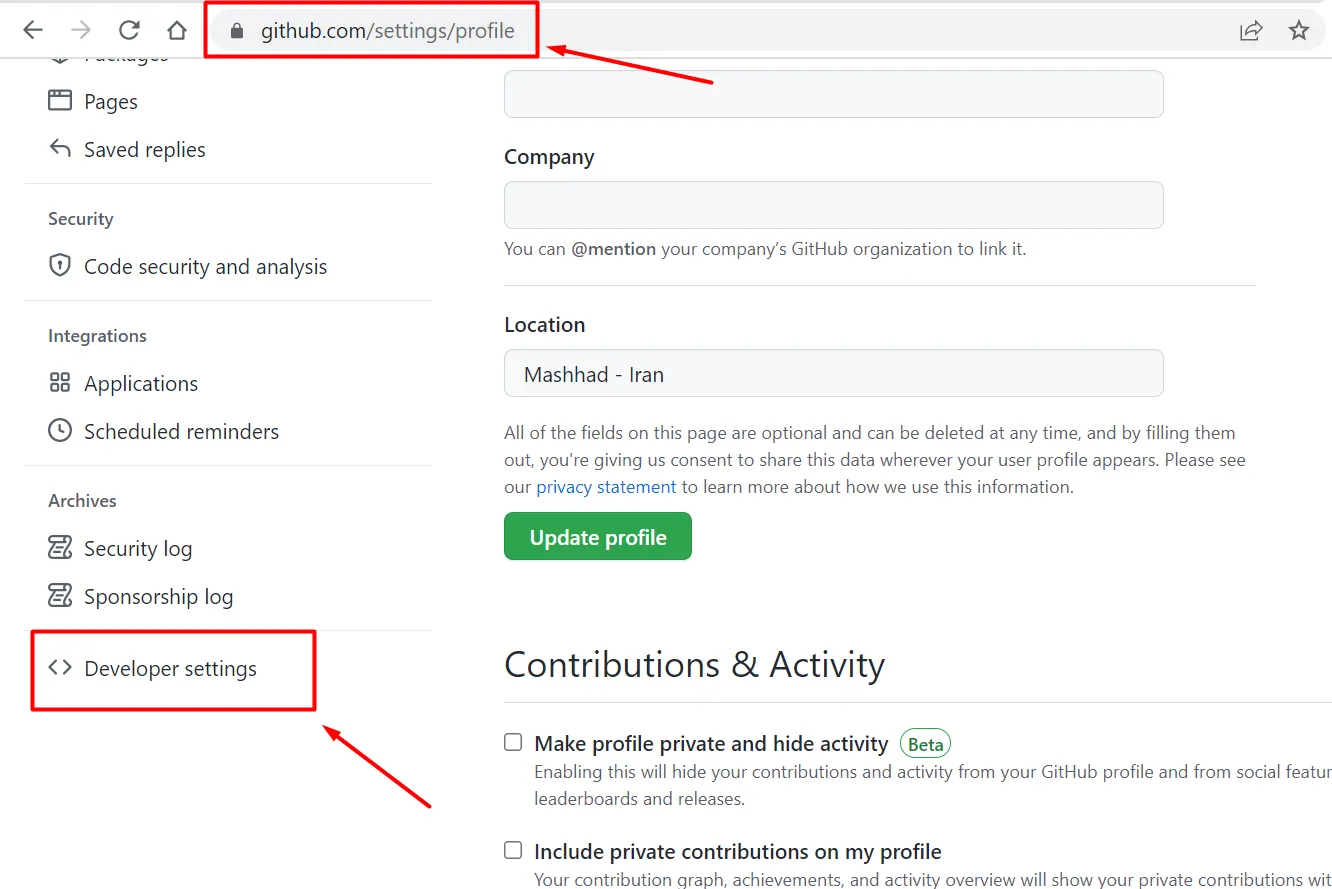
Task: Open the browser home page
Action: (x=177, y=31)
